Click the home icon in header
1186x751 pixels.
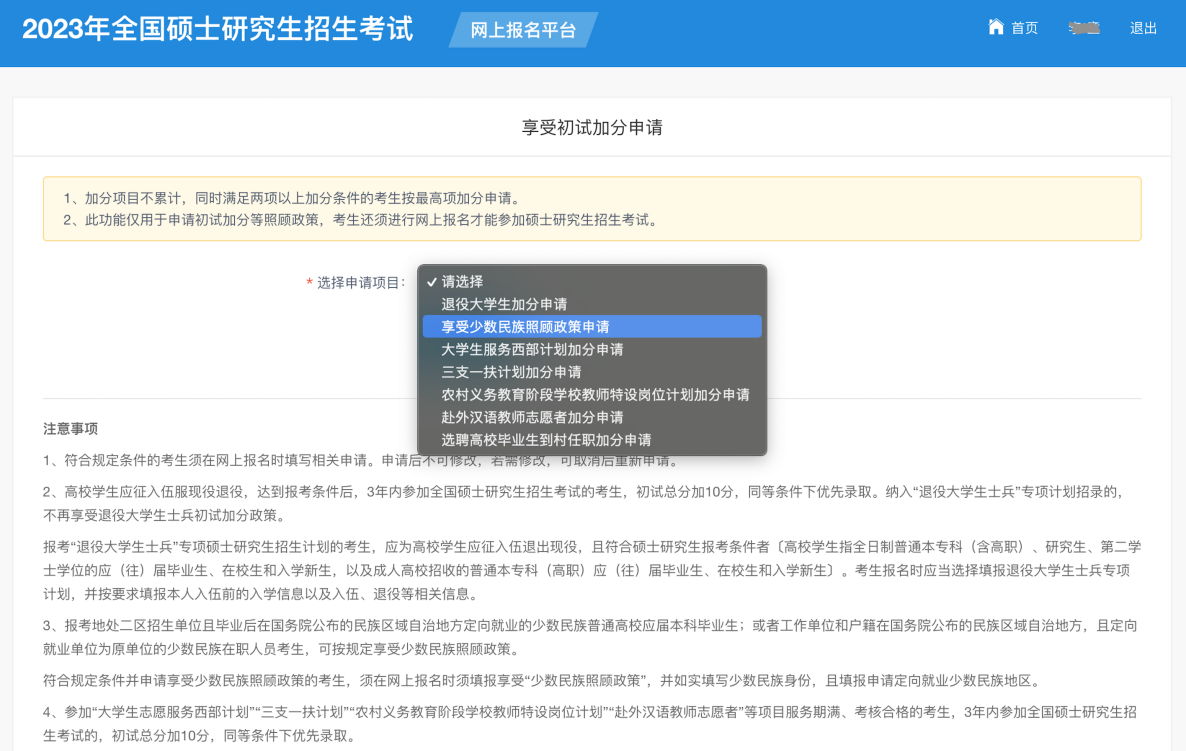pyautogui.click(x=995, y=27)
